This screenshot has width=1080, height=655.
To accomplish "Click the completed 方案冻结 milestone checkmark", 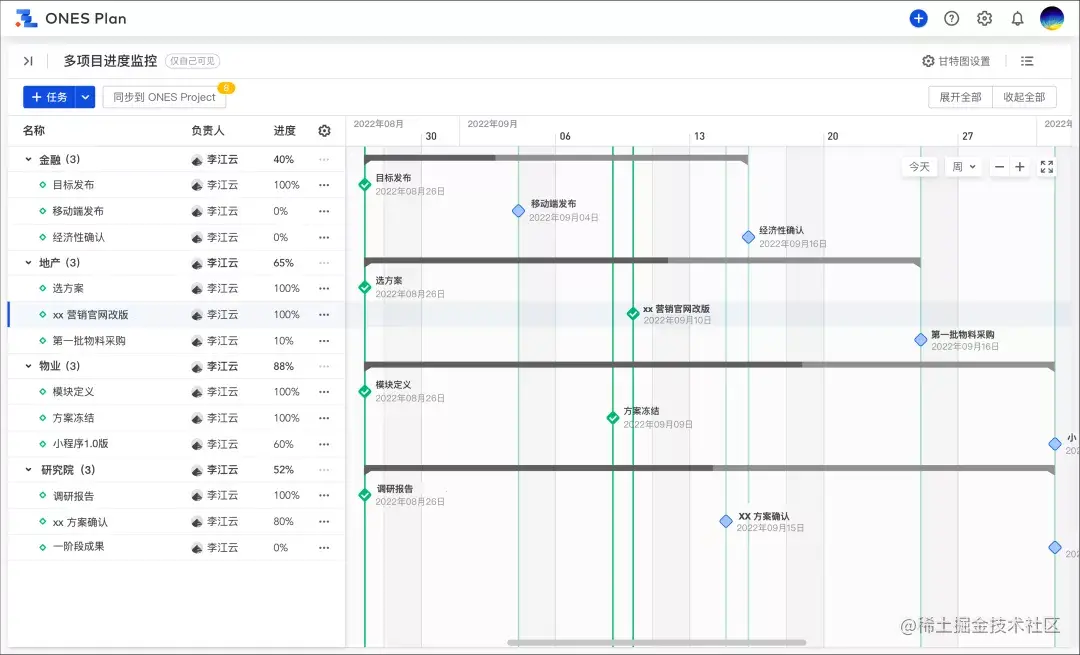I will [x=613, y=418].
